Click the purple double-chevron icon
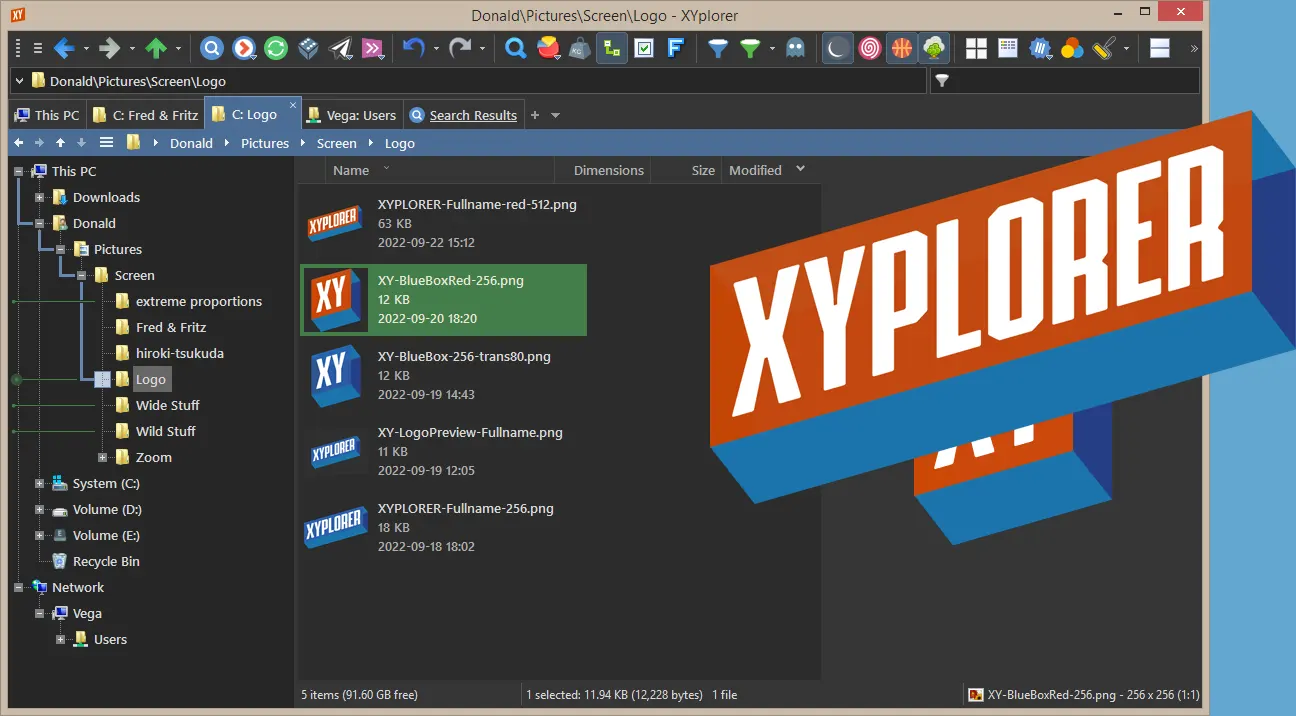 click(x=372, y=48)
